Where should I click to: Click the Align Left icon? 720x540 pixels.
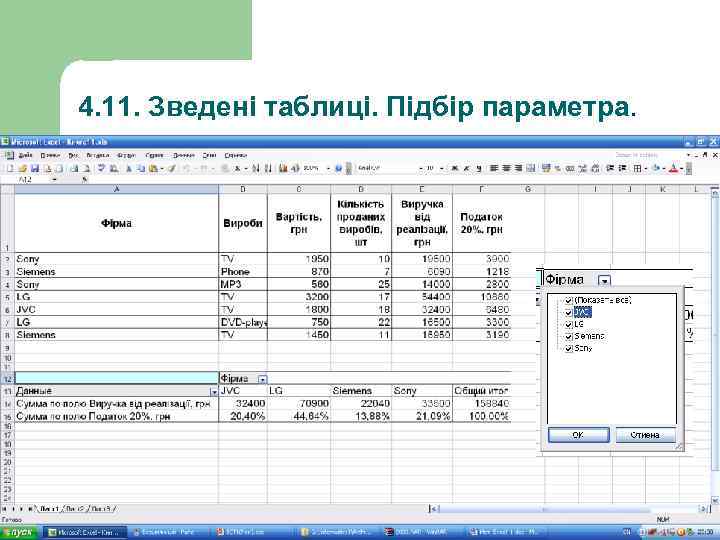pyautogui.click(x=494, y=169)
